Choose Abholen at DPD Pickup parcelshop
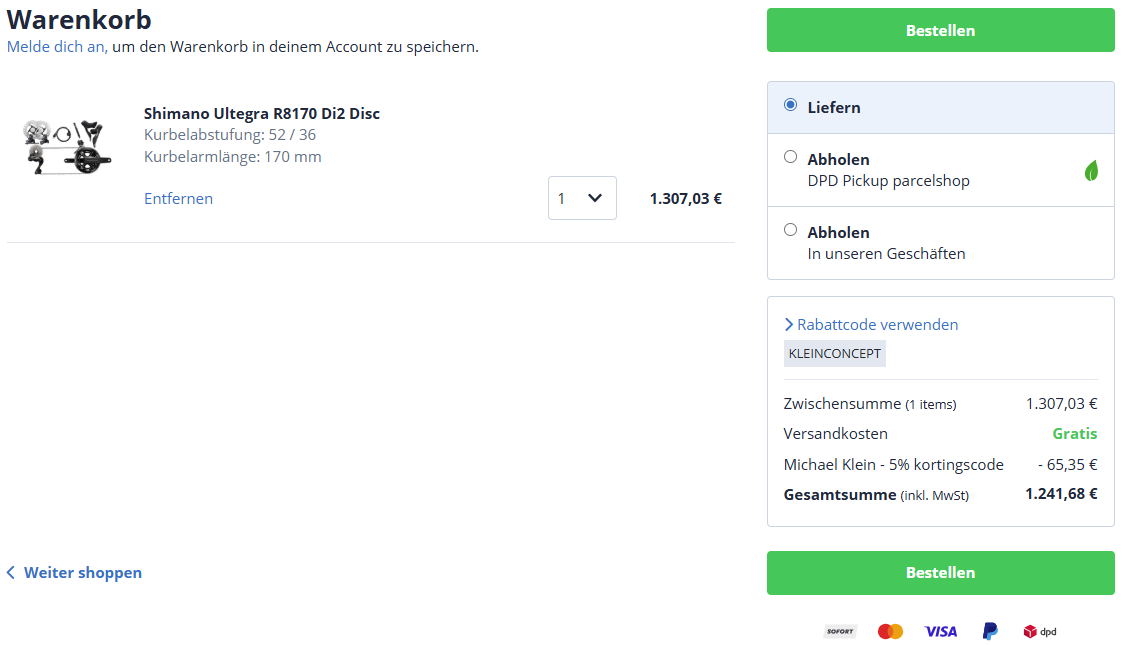Image resolution: width=1122 pixels, height=645 pixels. point(791,157)
